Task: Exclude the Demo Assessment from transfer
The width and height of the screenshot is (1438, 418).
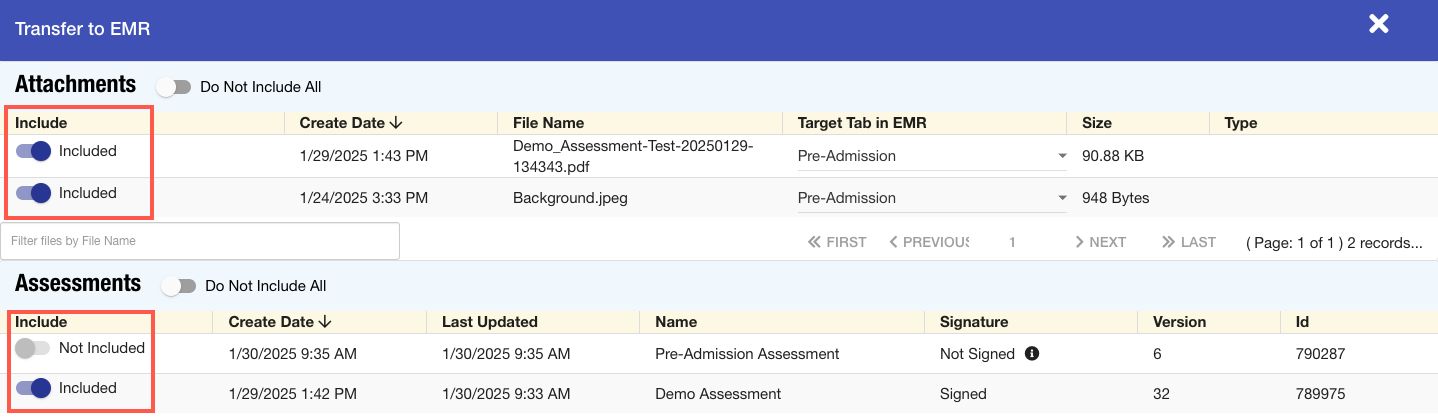Action: [x=34, y=388]
